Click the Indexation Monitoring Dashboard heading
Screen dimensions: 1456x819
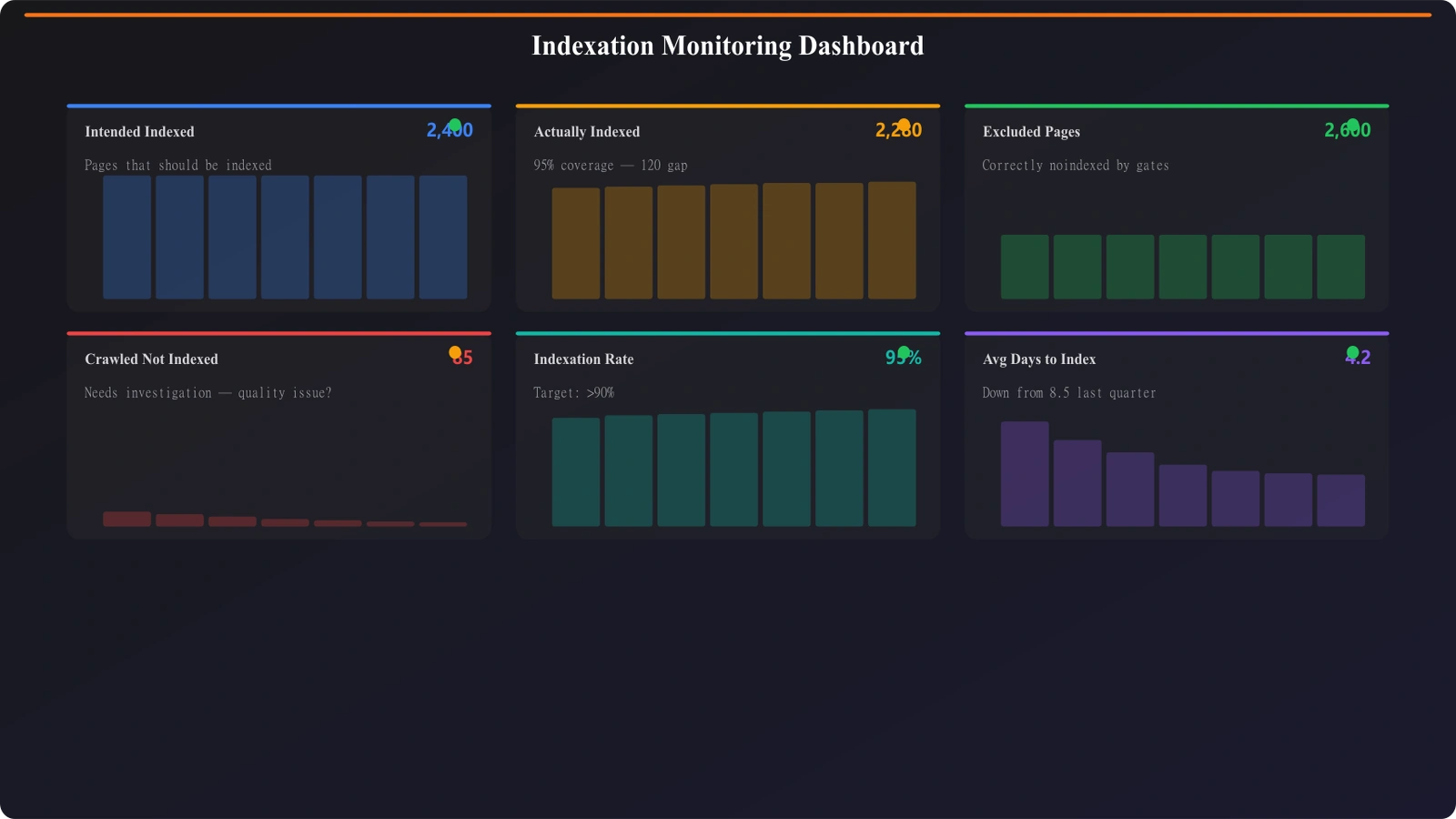pyautogui.click(x=728, y=45)
